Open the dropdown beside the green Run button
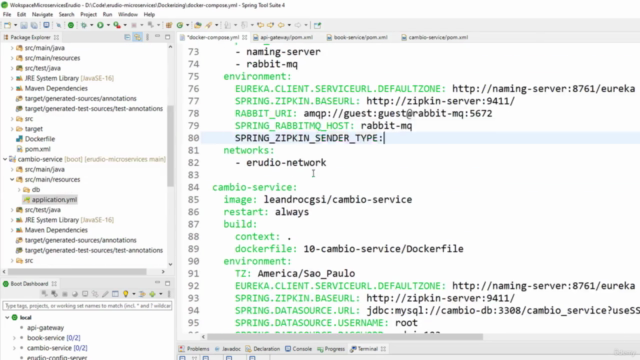This screenshot has height=360, width=640. [108, 25]
